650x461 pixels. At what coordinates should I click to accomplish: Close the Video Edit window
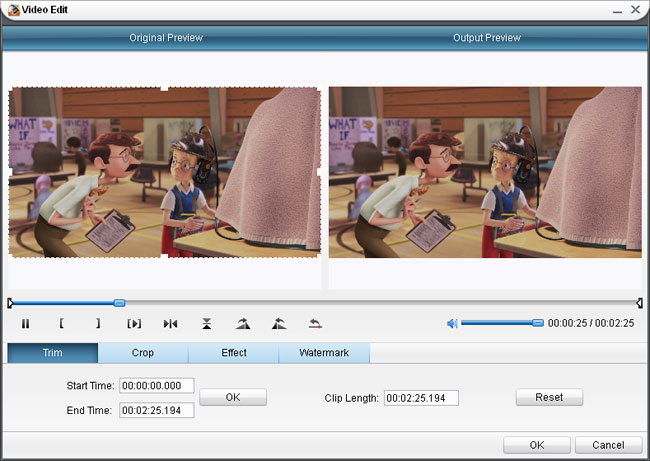[x=635, y=10]
